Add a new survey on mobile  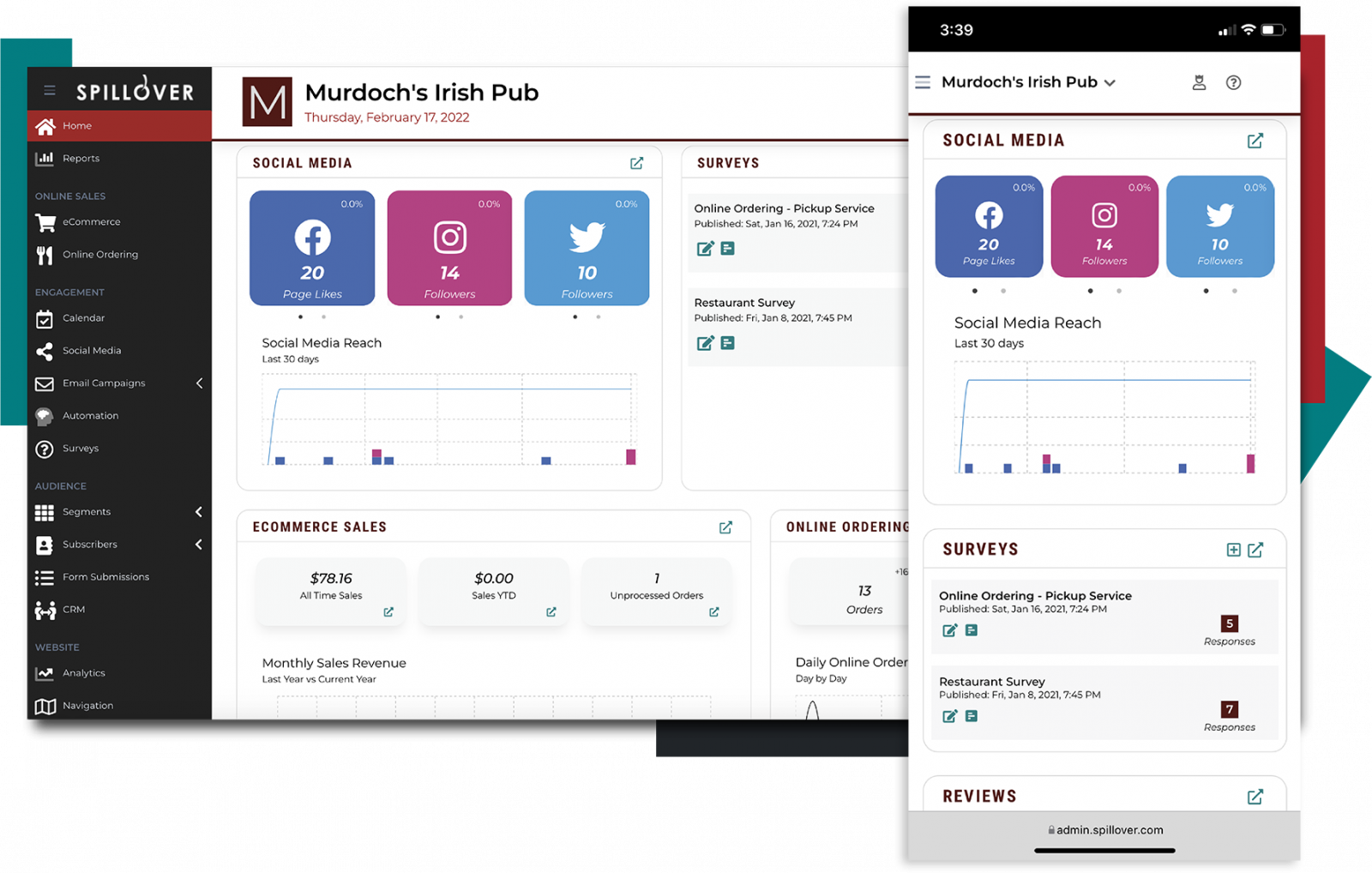click(x=1233, y=550)
